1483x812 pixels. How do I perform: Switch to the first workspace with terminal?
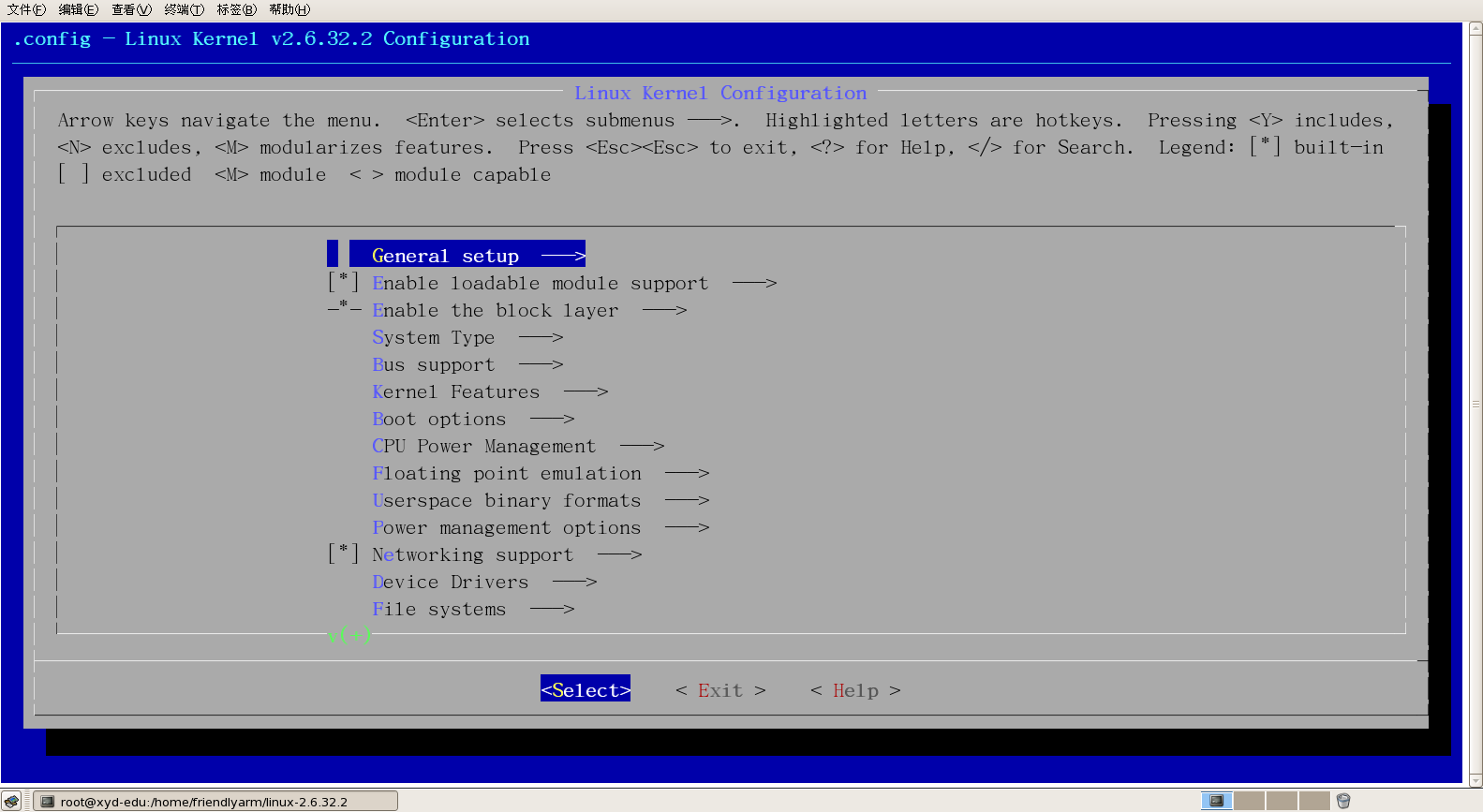pyautogui.click(x=1217, y=801)
